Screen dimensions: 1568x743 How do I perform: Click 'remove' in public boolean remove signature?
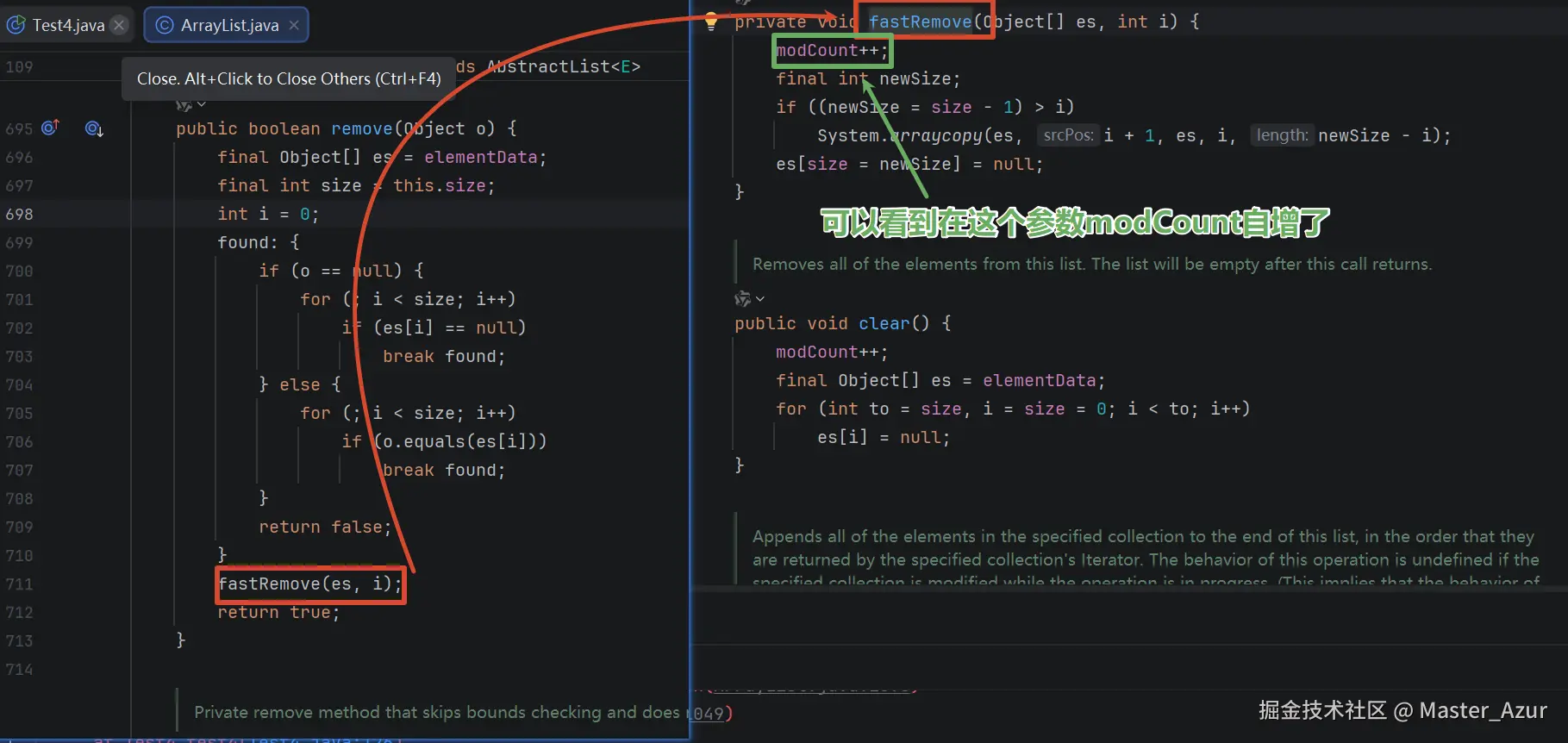point(362,128)
